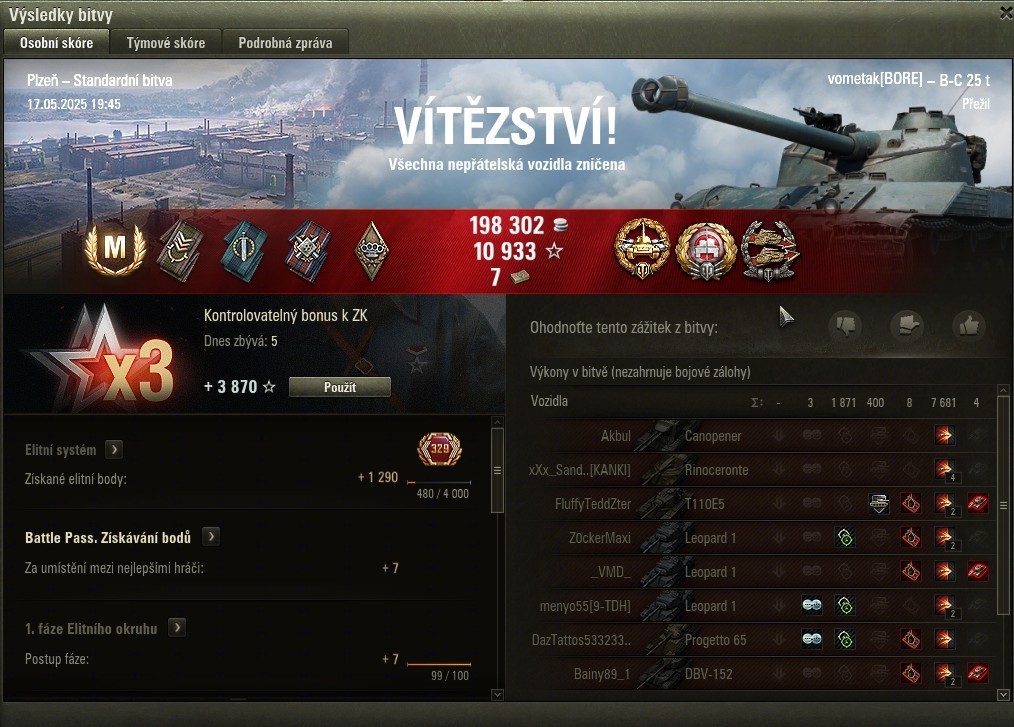Select the brass knuckles diamond medal
The height and width of the screenshot is (727, 1014).
pos(372,250)
